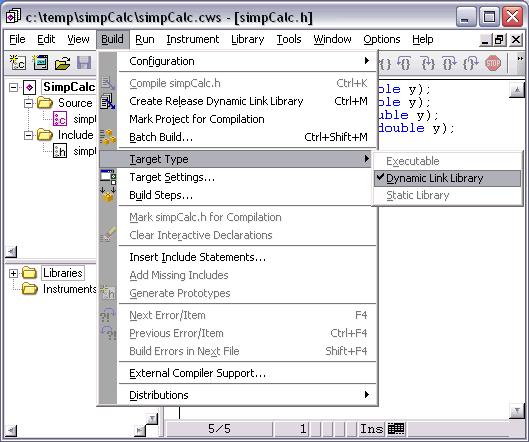Click the new user interface file icon
The image size is (529, 442).
click(40, 63)
